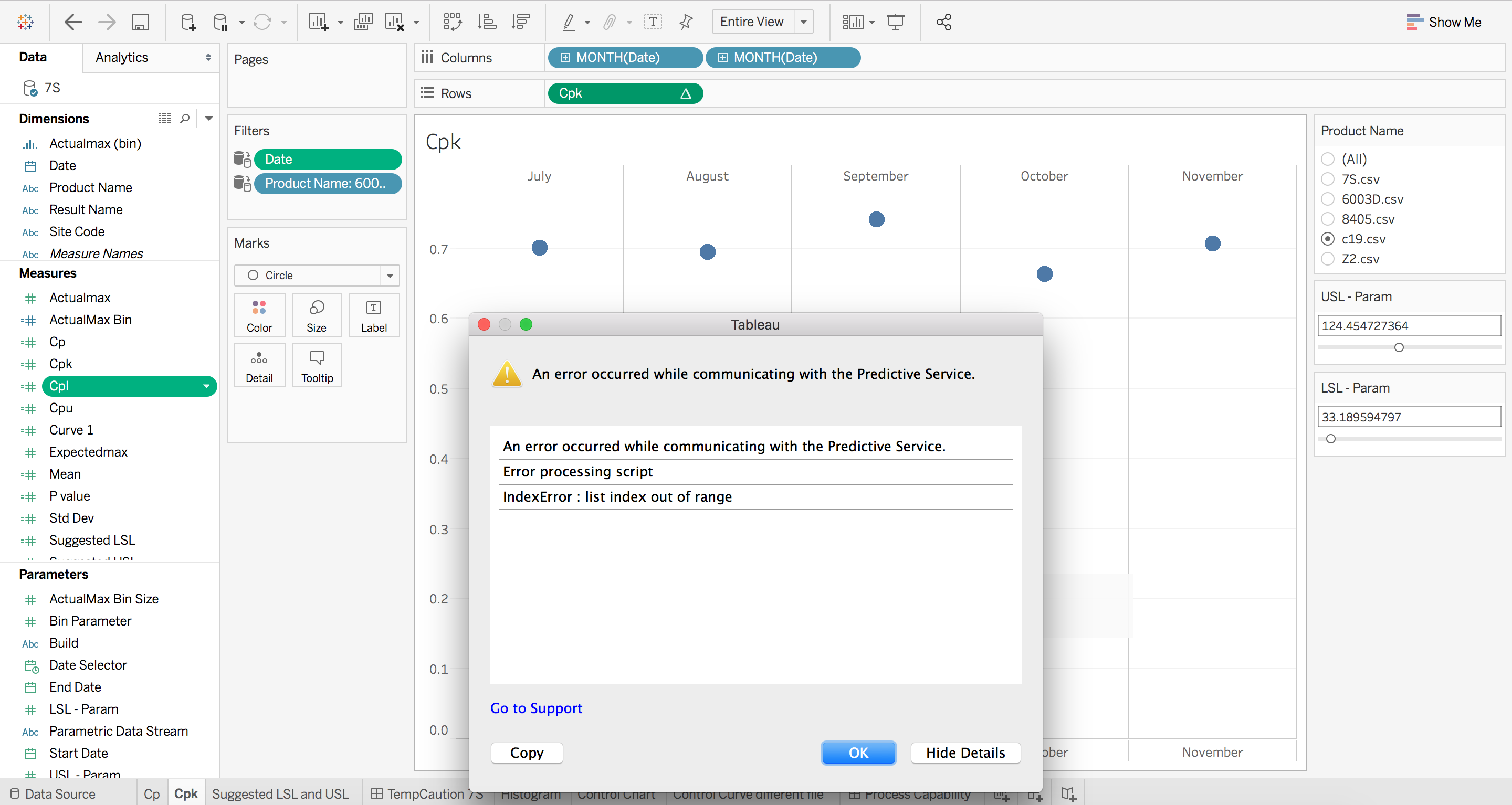
Task: Select the Size property on Marks card
Action: [317, 314]
